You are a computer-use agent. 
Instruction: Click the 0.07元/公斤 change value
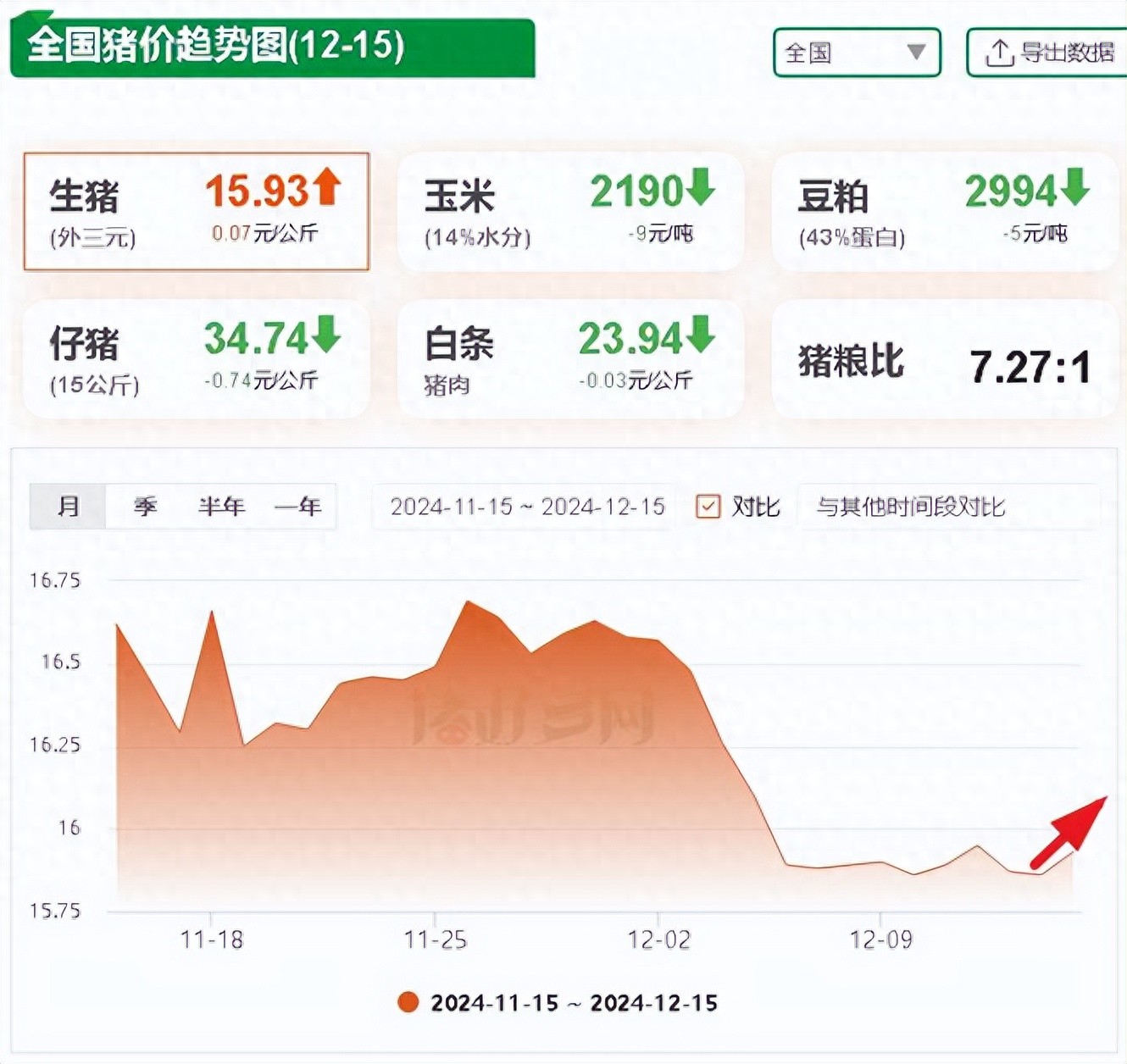[x=264, y=233]
